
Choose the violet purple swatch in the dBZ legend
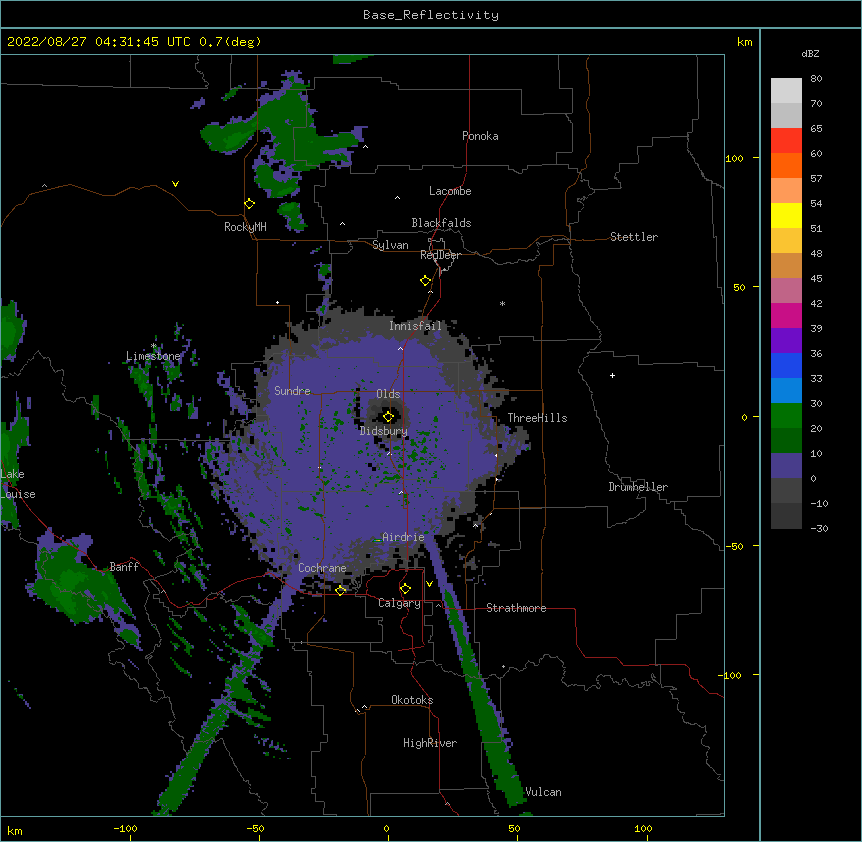click(786, 341)
